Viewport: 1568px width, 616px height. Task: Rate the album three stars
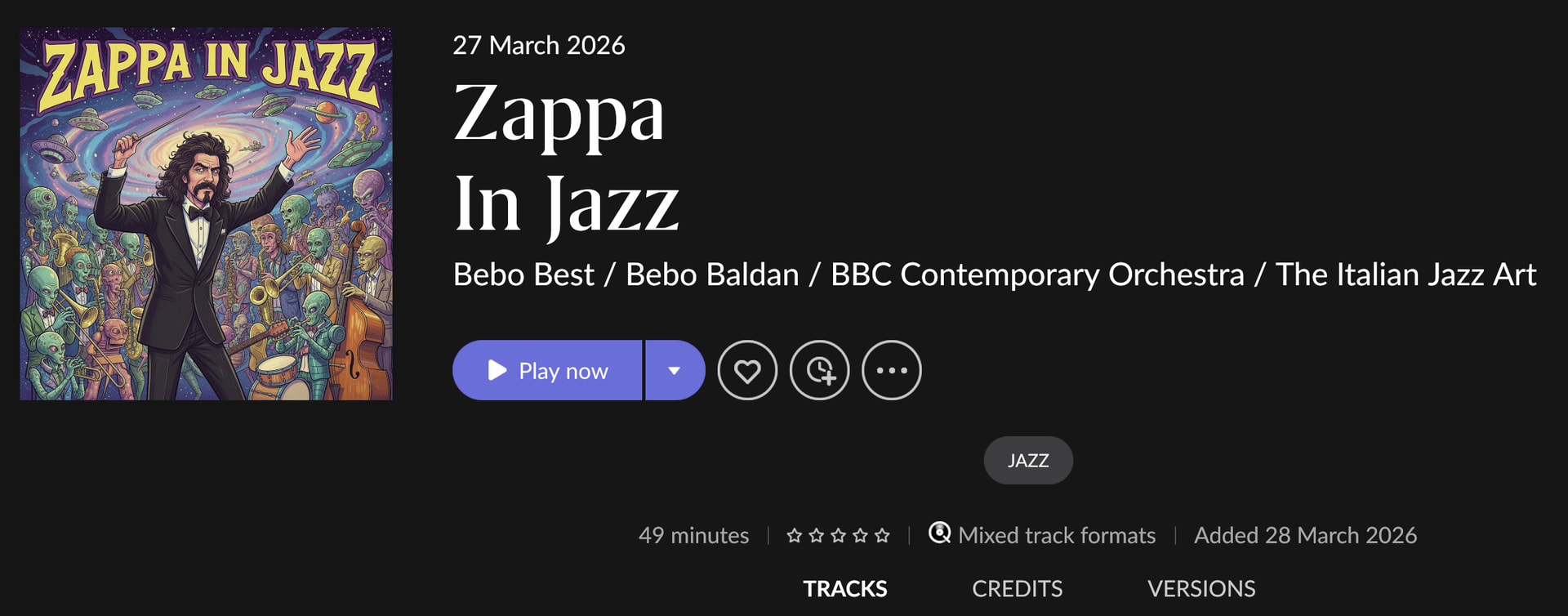pyautogui.click(x=838, y=536)
